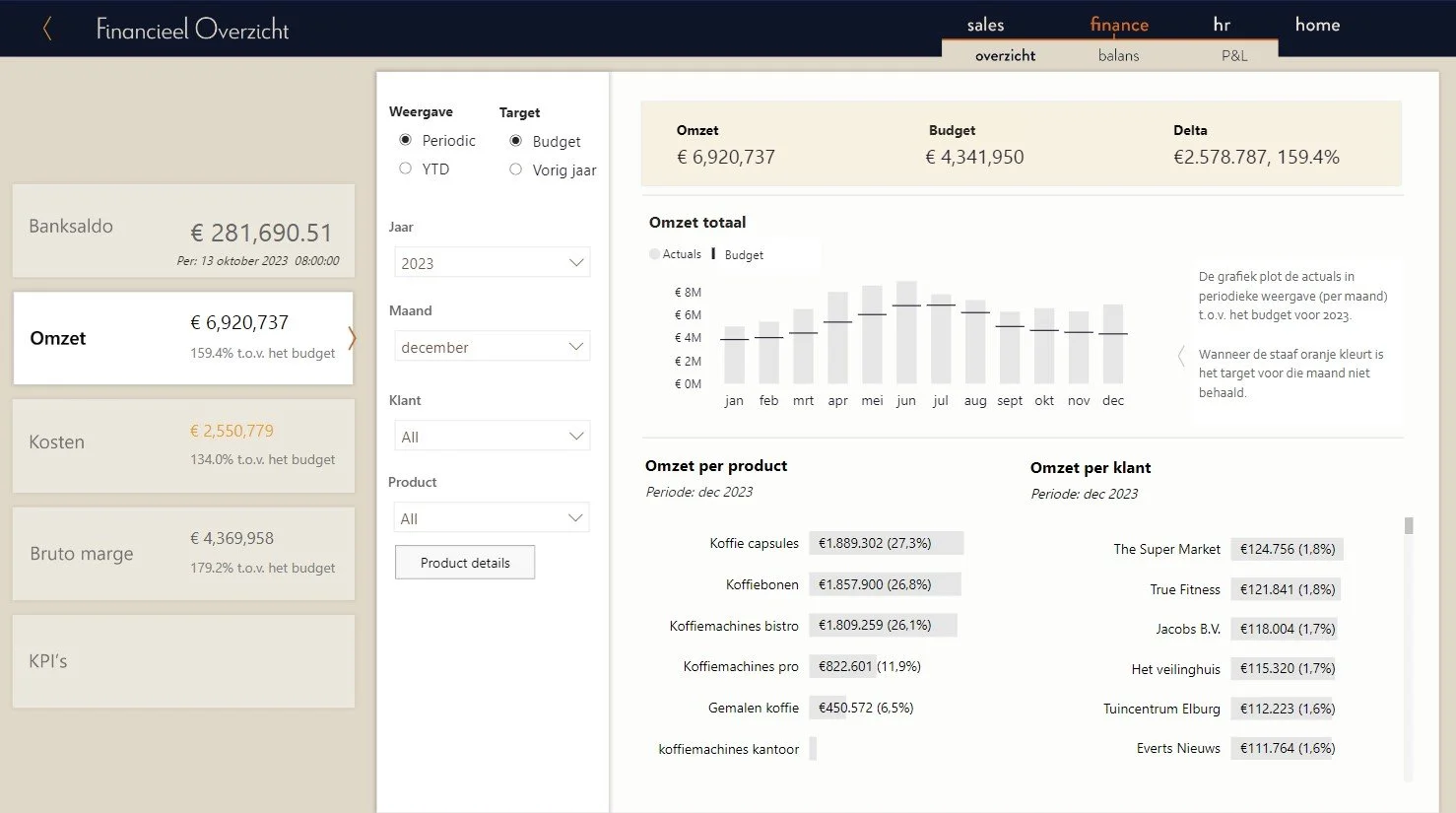
Task: Select Budget as target radio option
Action: (x=515, y=141)
